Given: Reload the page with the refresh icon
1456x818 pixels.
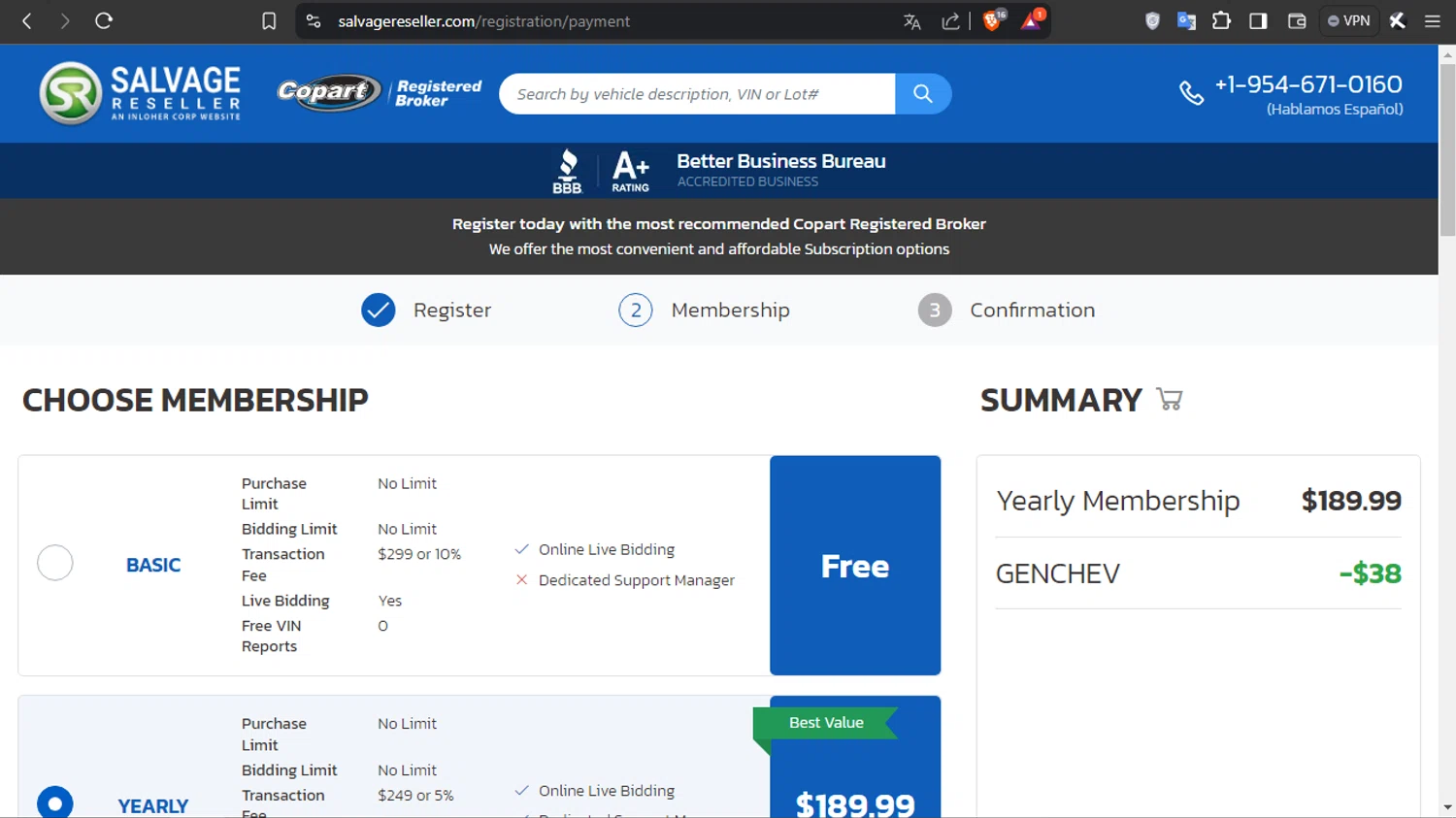Looking at the screenshot, I should coord(104,20).
